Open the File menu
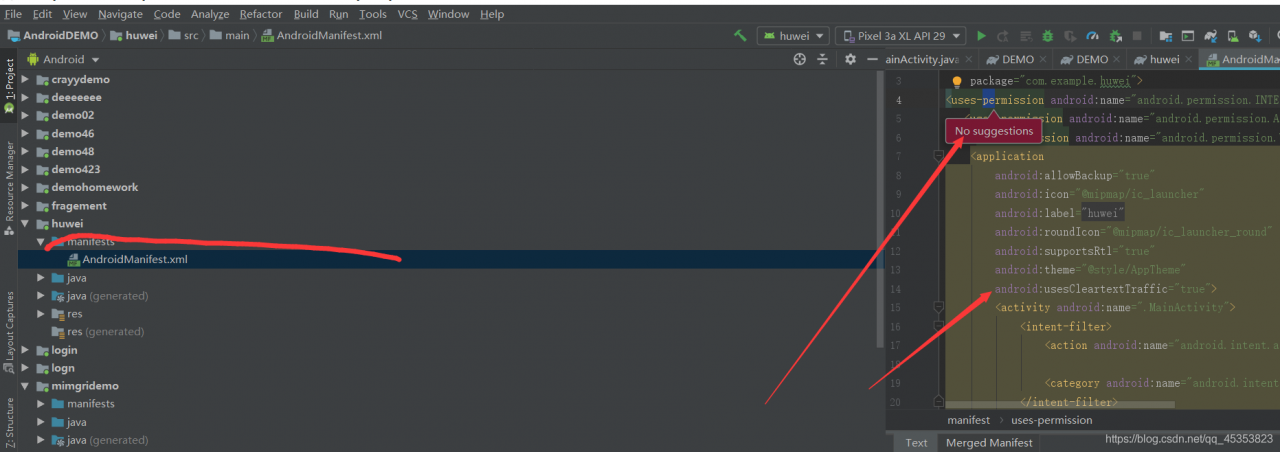This screenshot has height=452, width=1280. tap(13, 14)
